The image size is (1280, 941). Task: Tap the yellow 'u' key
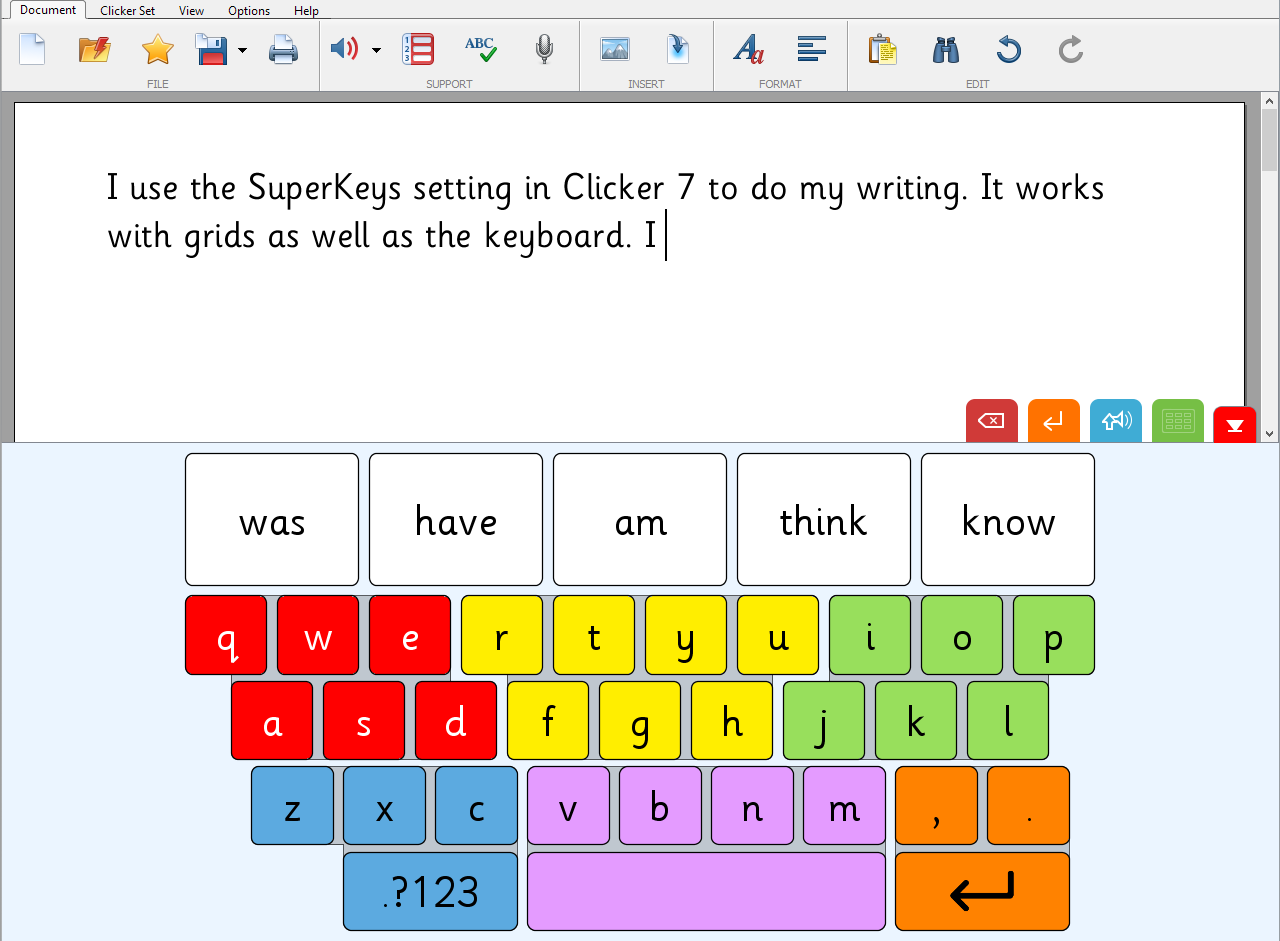click(x=778, y=635)
